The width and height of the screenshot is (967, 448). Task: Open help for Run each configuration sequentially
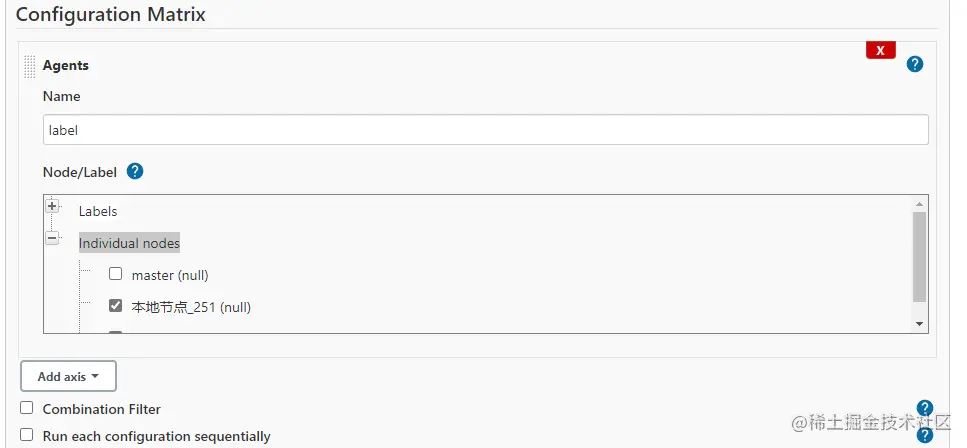tap(924, 435)
